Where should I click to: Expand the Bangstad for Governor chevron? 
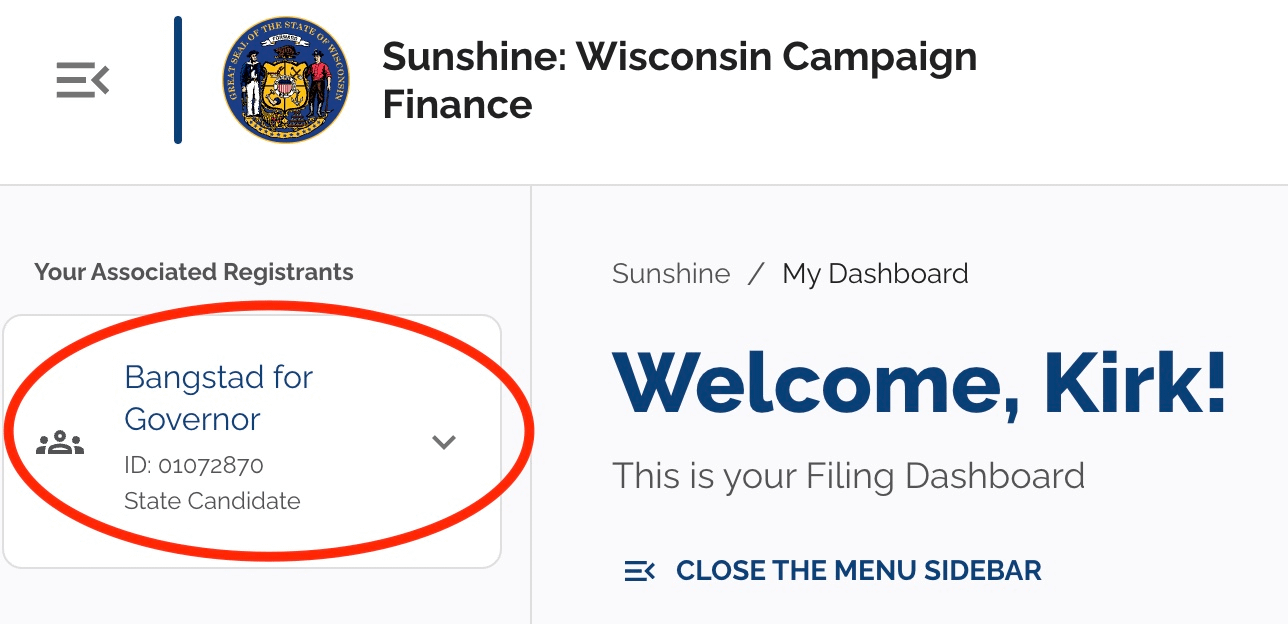point(444,442)
